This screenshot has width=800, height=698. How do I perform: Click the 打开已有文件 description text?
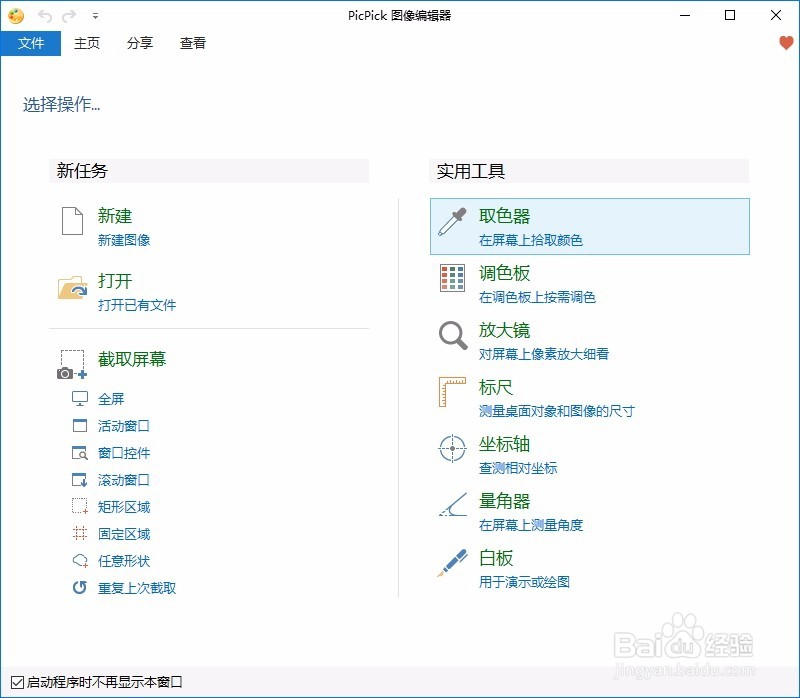(x=137, y=305)
